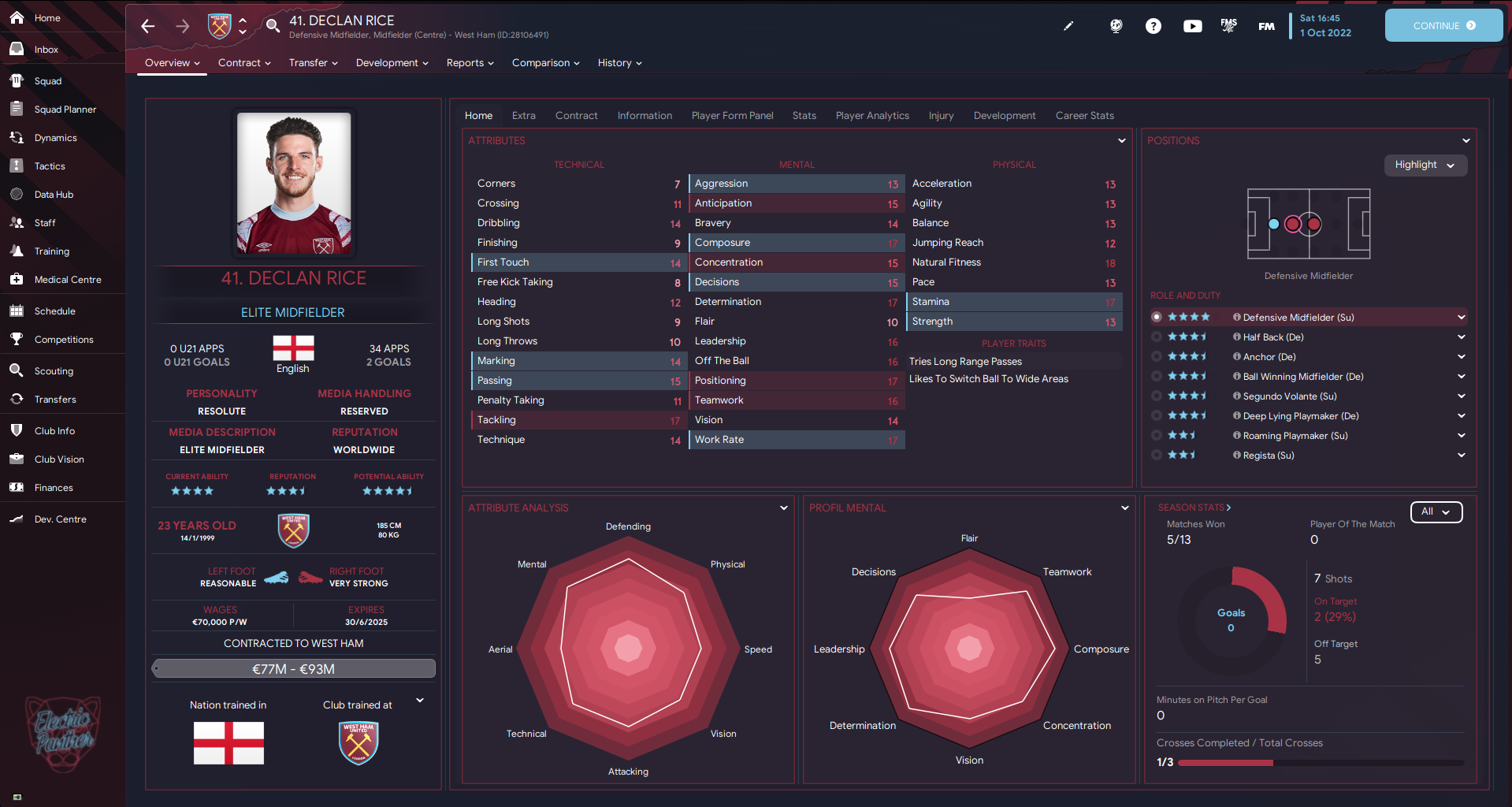Open the Contract menu in top bar
This screenshot has width=1512, height=807.
(x=244, y=63)
